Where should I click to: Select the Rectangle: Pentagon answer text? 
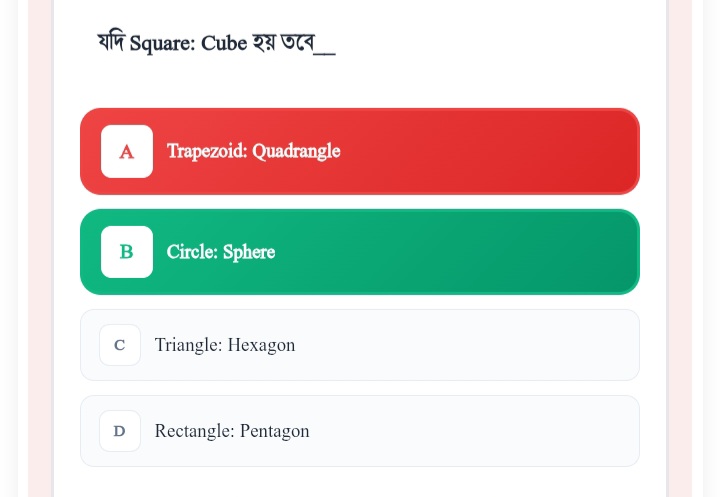[232, 431]
